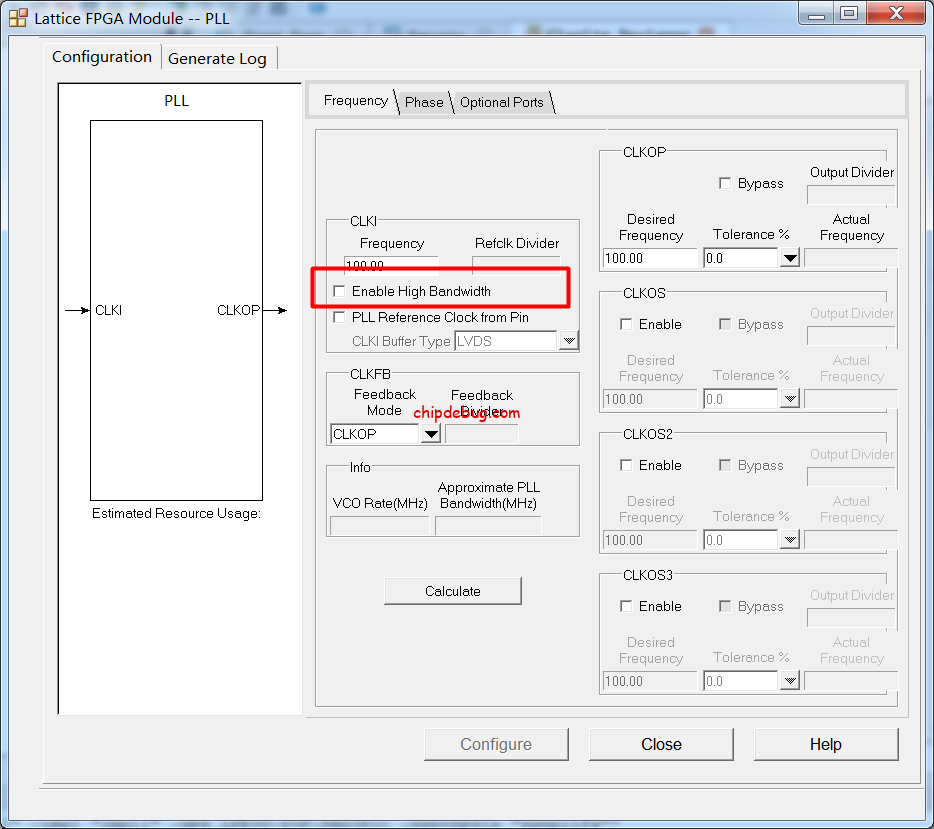Open the Optional Ports tab

pos(501,102)
